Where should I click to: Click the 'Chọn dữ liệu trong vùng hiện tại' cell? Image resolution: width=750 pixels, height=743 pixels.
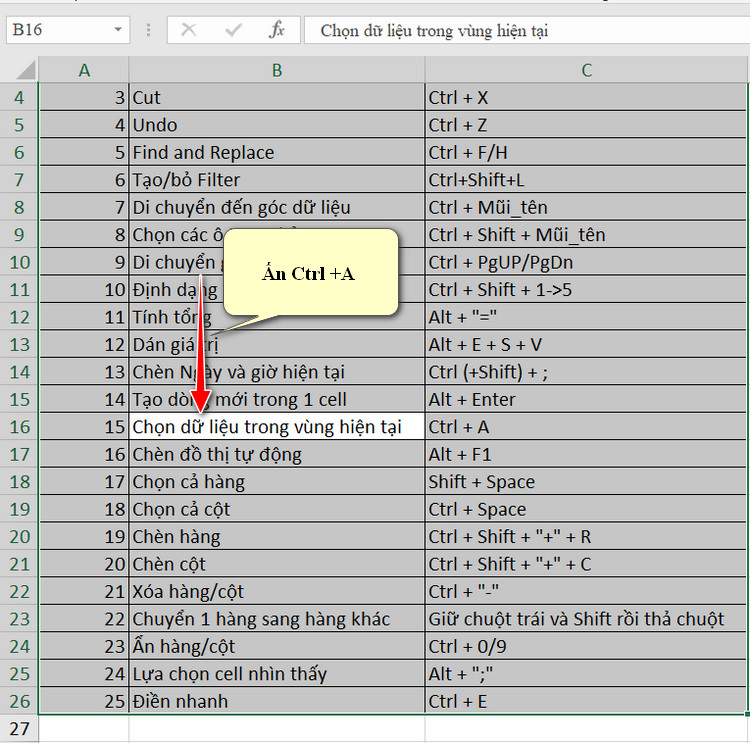276,427
